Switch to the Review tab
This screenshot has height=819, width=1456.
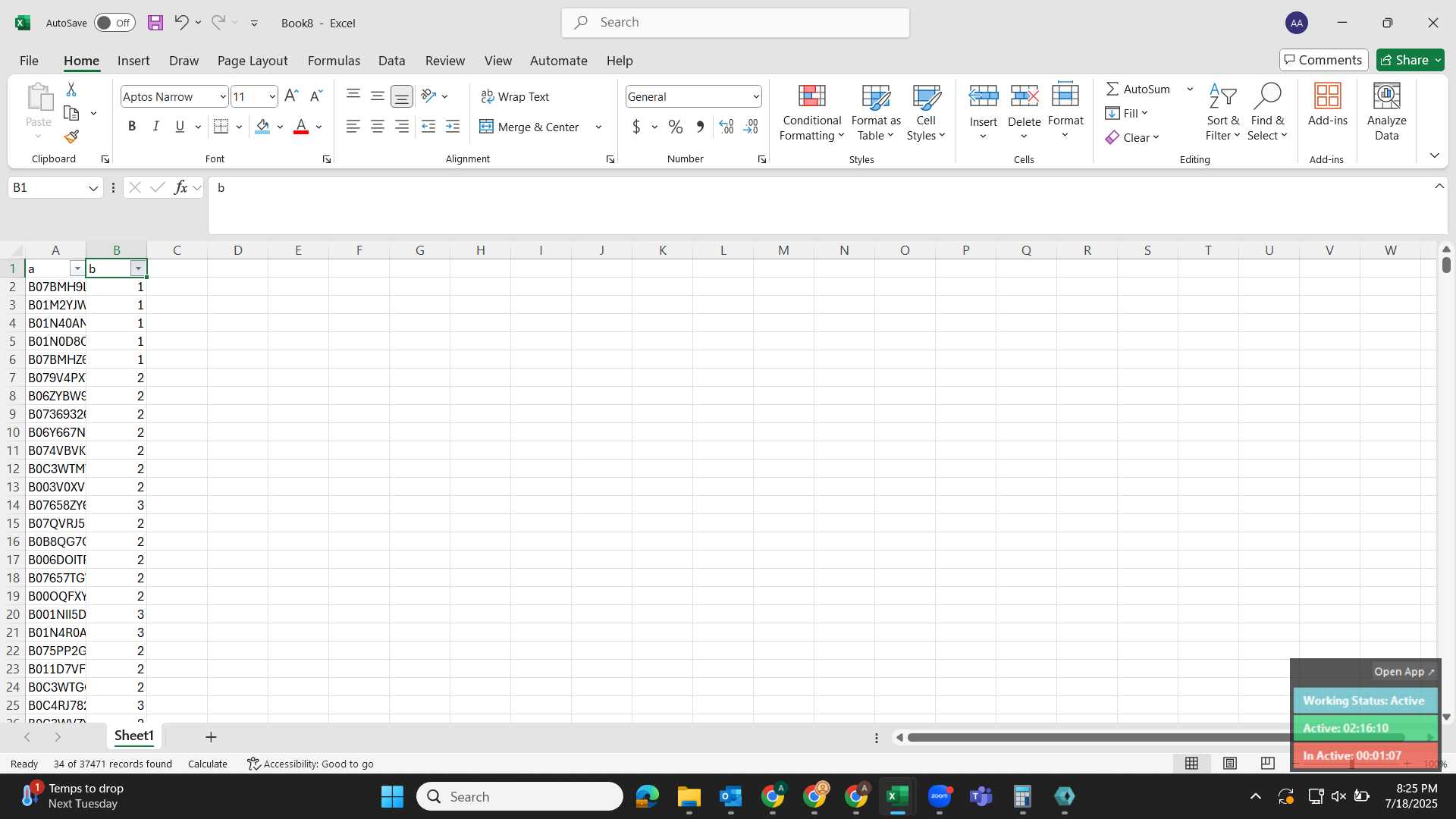pos(445,61)
